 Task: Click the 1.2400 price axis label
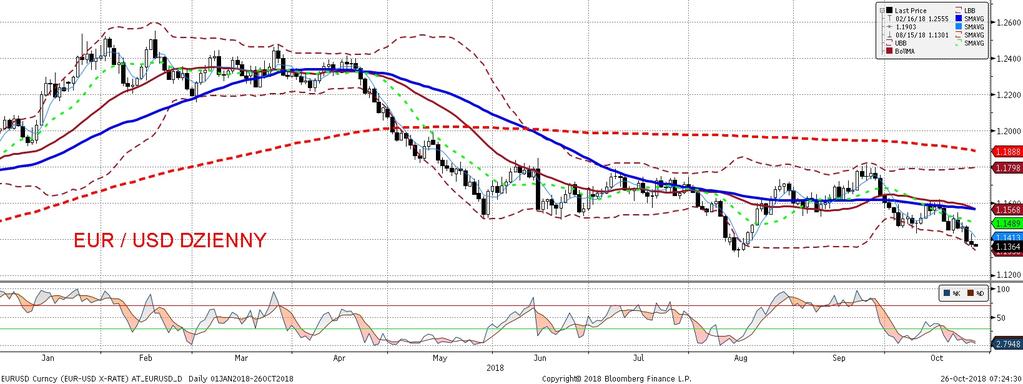point(1009,58)
